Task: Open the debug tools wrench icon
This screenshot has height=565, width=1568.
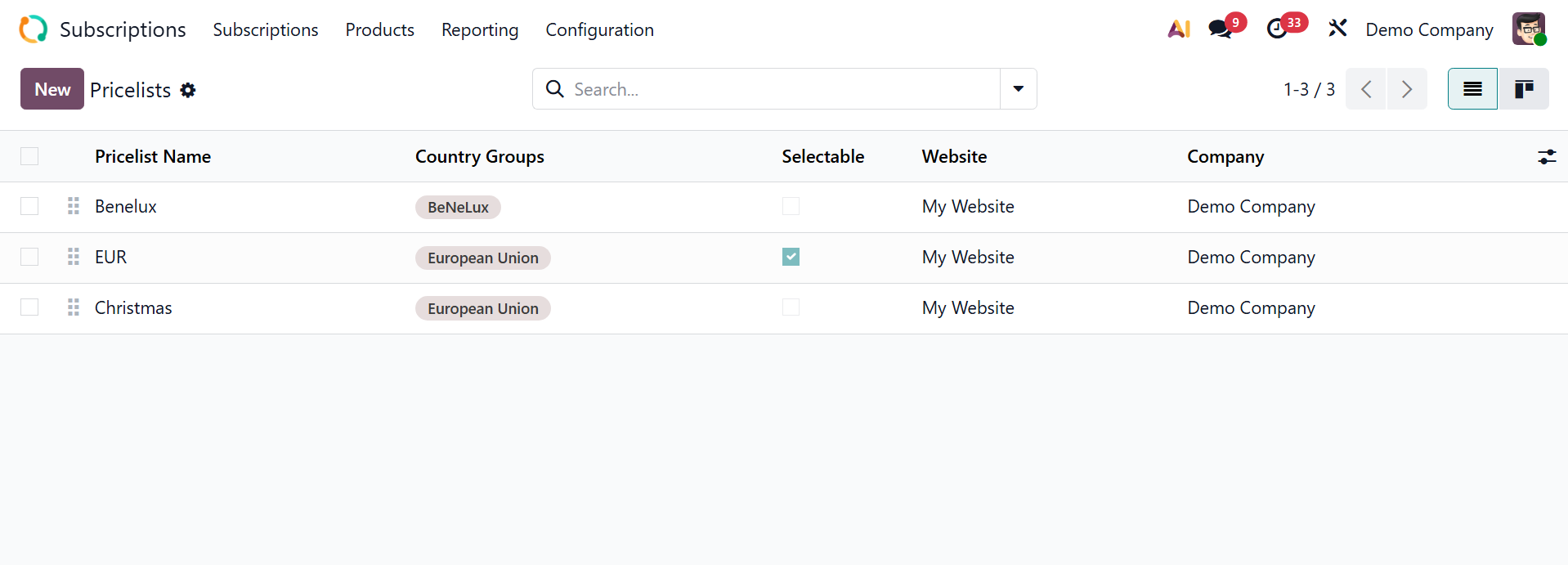Action: pyautogui.click(x=1337, y=29)
